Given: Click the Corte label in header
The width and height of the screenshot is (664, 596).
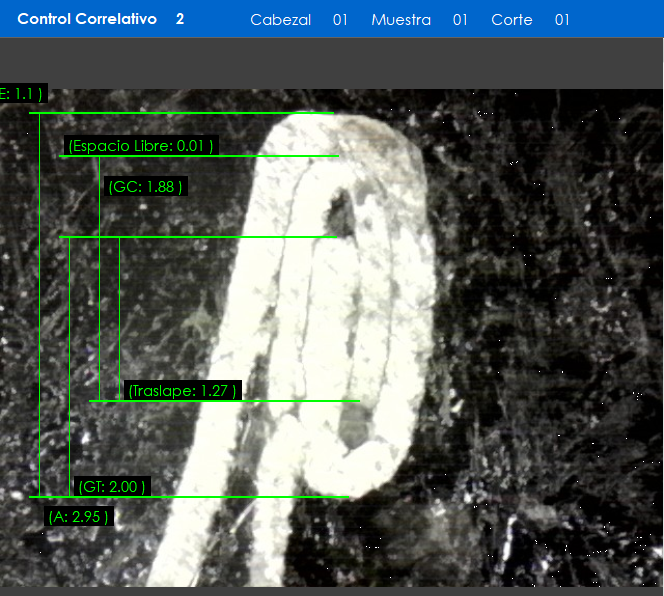Looking at the screenshot, I should point(511,20).
